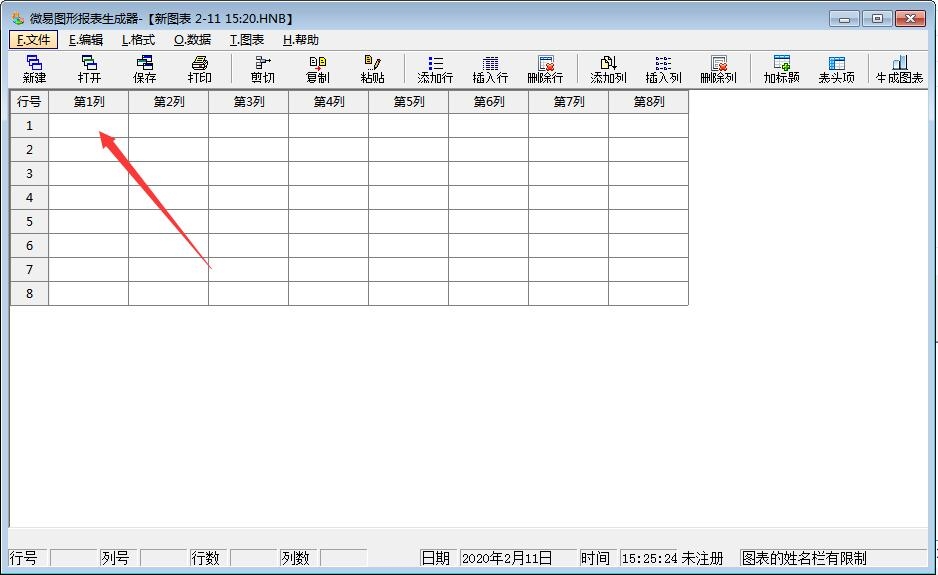Screen dimensions: 938x575
Task: Open the F.文件 menu
Action: [x=34, y=40]
